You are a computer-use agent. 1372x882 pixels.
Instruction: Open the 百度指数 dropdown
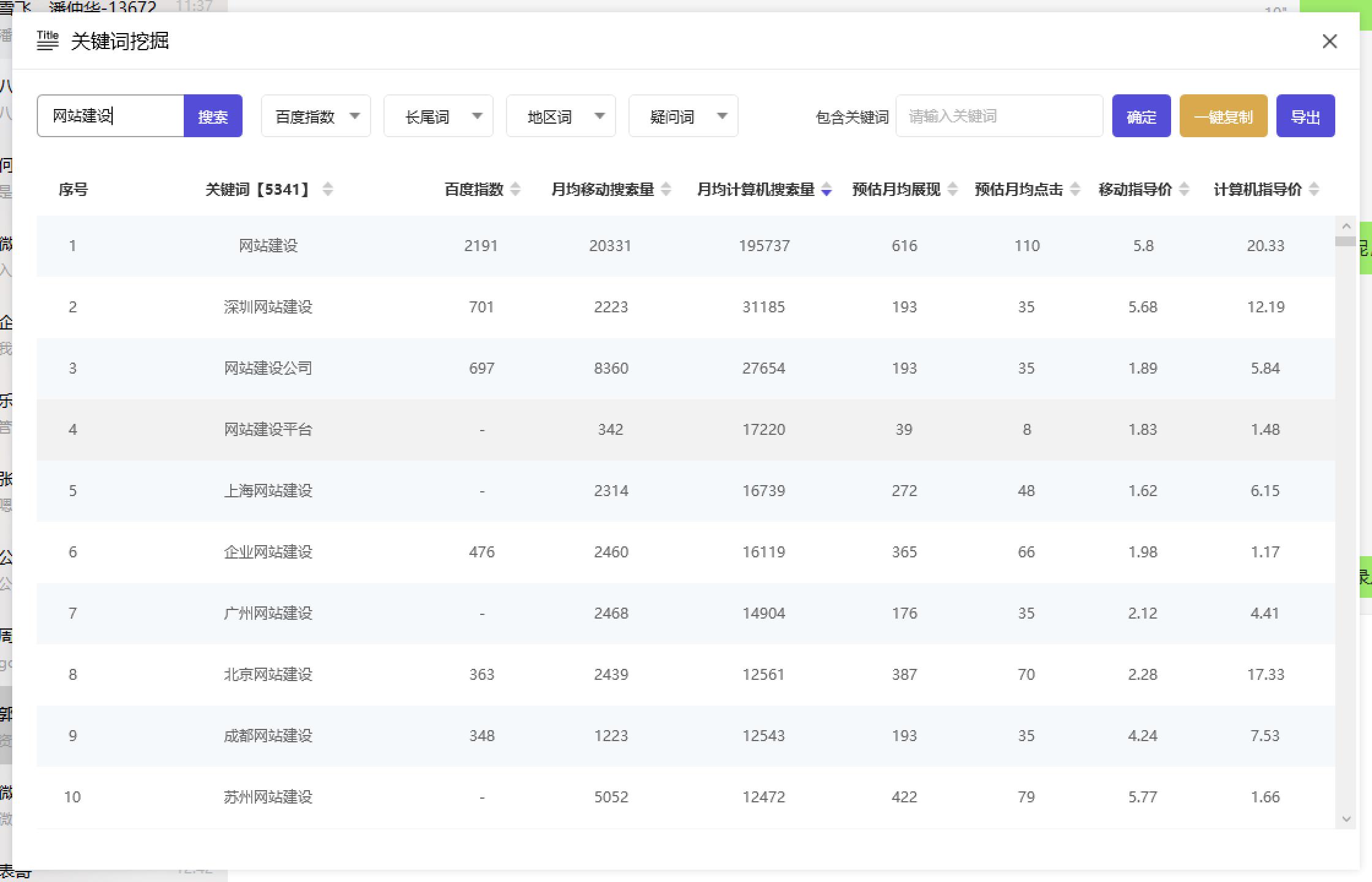(316, 116)
